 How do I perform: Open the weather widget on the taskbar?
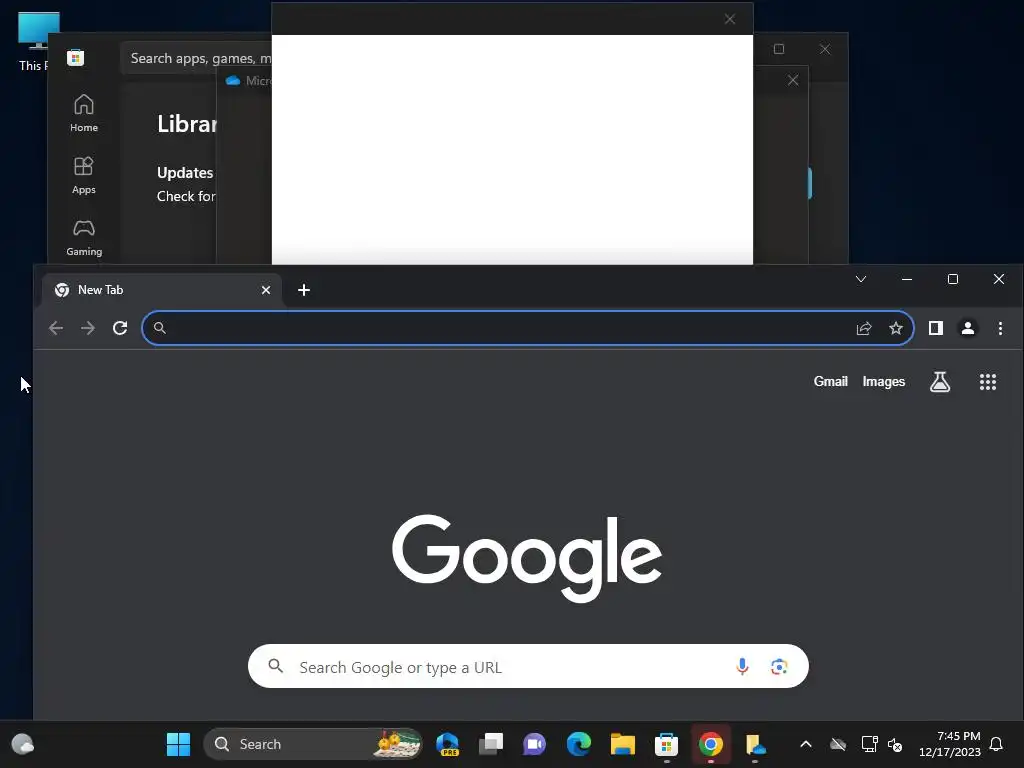pyautogui.click(x=23, y=744)
